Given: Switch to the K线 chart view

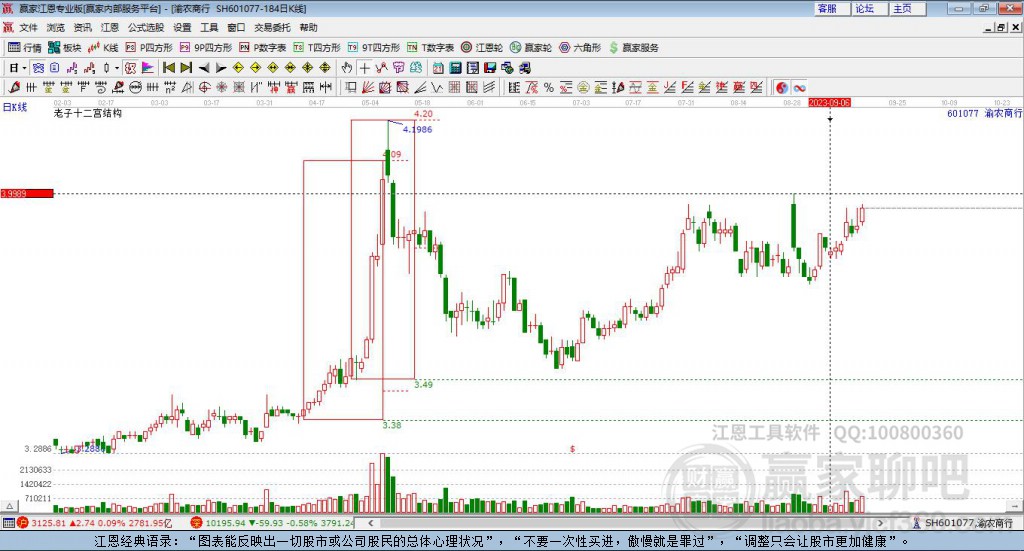Looking at the screenshot, I should [103, 48].
